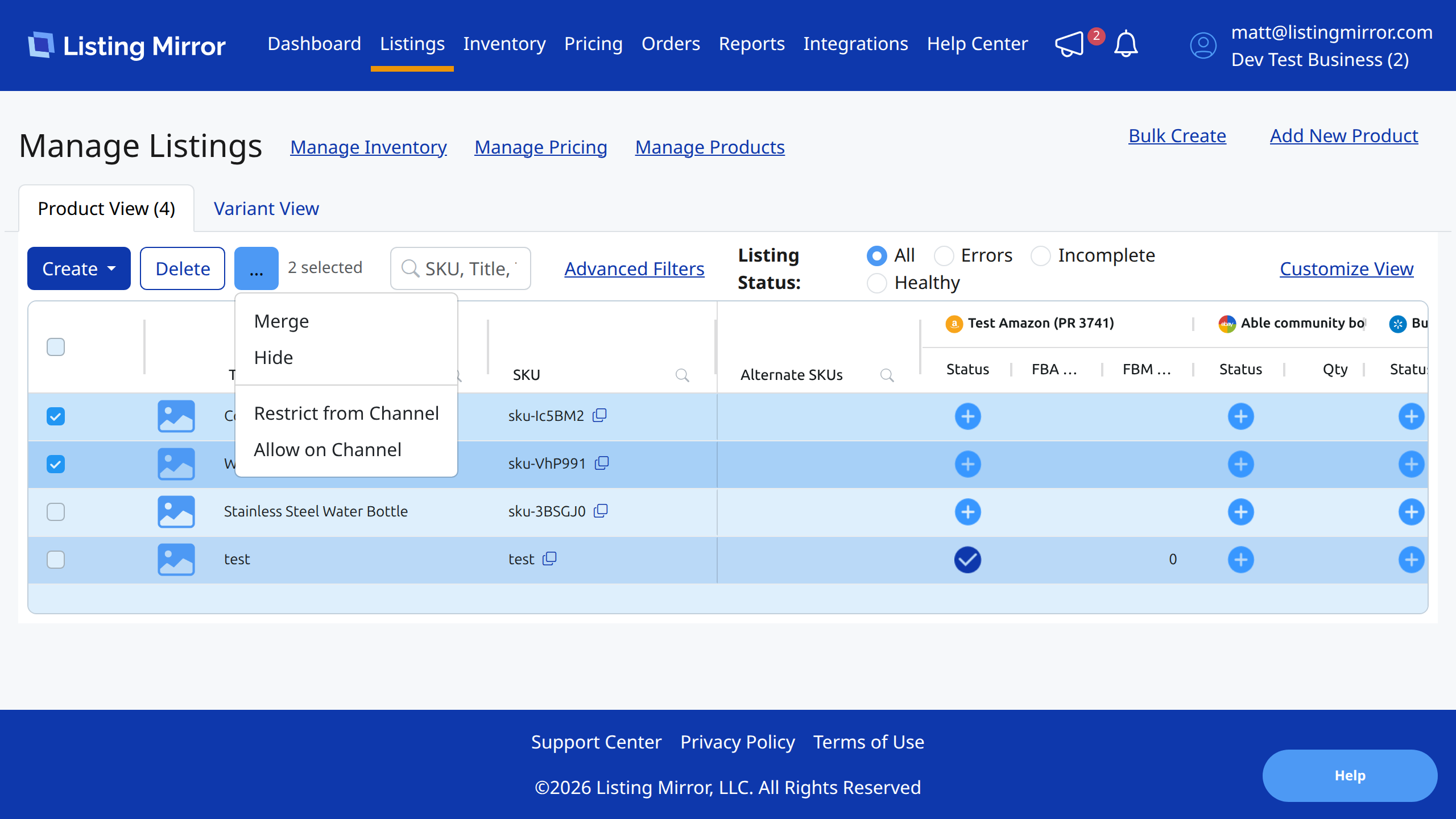Open the announcements megaphone icon
This screenshot has width=1456, height=819.
(1070, 44)
